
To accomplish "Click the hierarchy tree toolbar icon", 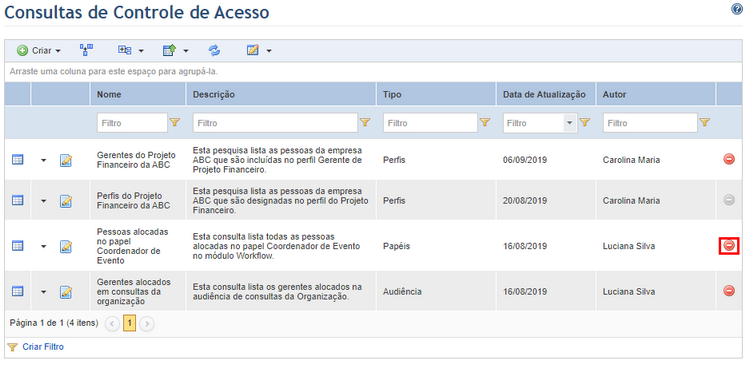I will click(x=87, y=50).
